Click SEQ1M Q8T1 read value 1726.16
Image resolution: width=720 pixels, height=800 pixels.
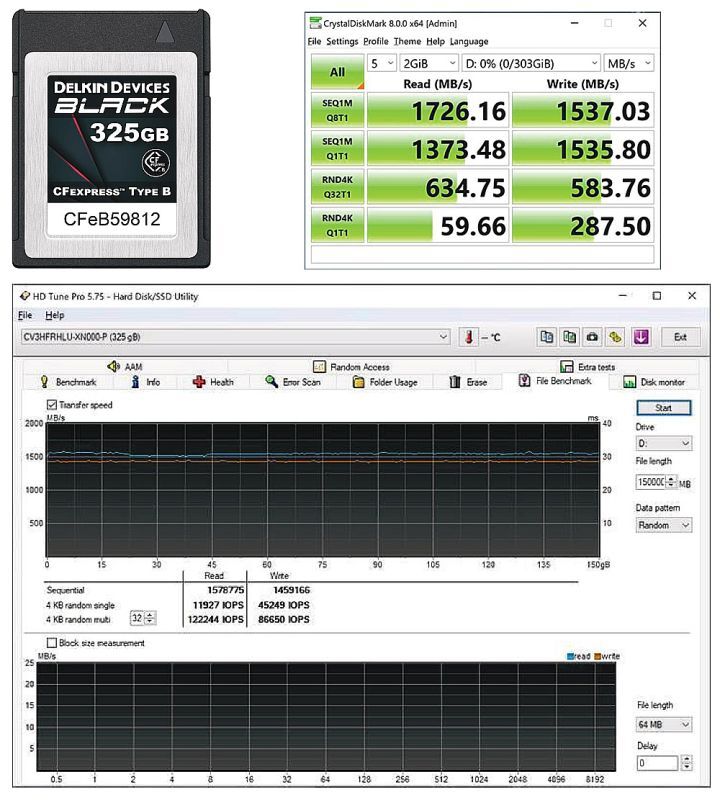click(x=458, y=111)
